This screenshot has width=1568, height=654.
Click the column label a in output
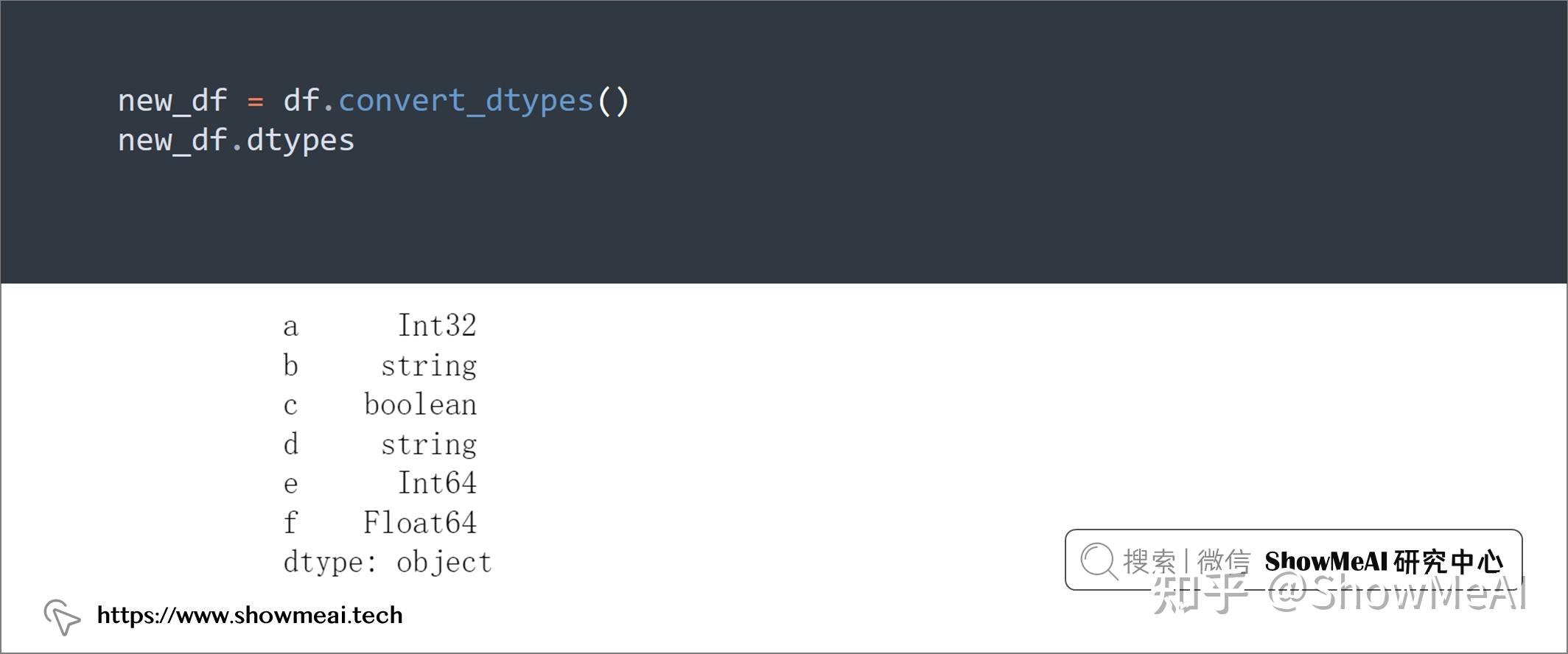tap(291, 326)
